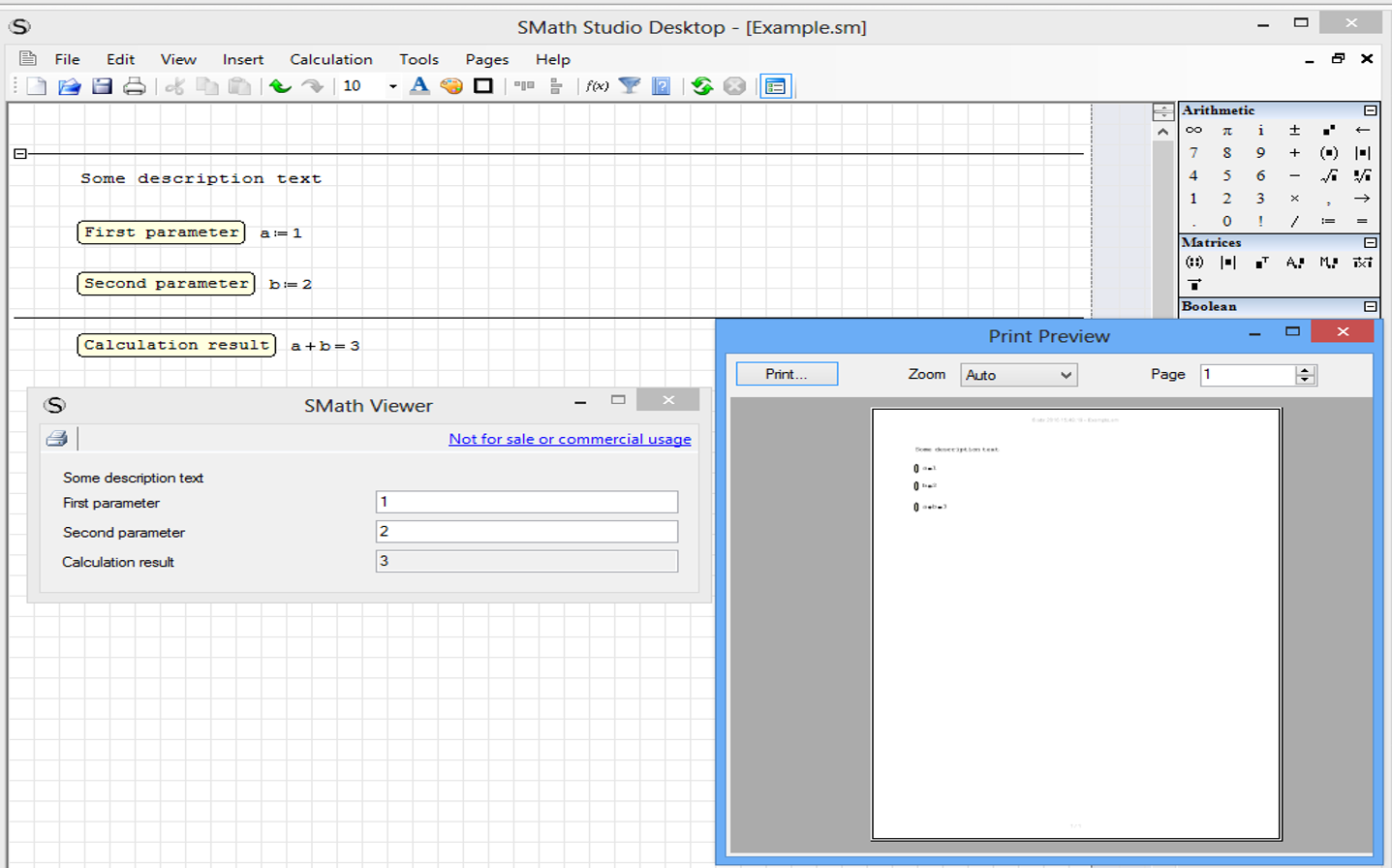The height and width of the screenshot is (868, 1392).
Task: Click the text color 'A' toolbar icon
Action: (418, 86)
